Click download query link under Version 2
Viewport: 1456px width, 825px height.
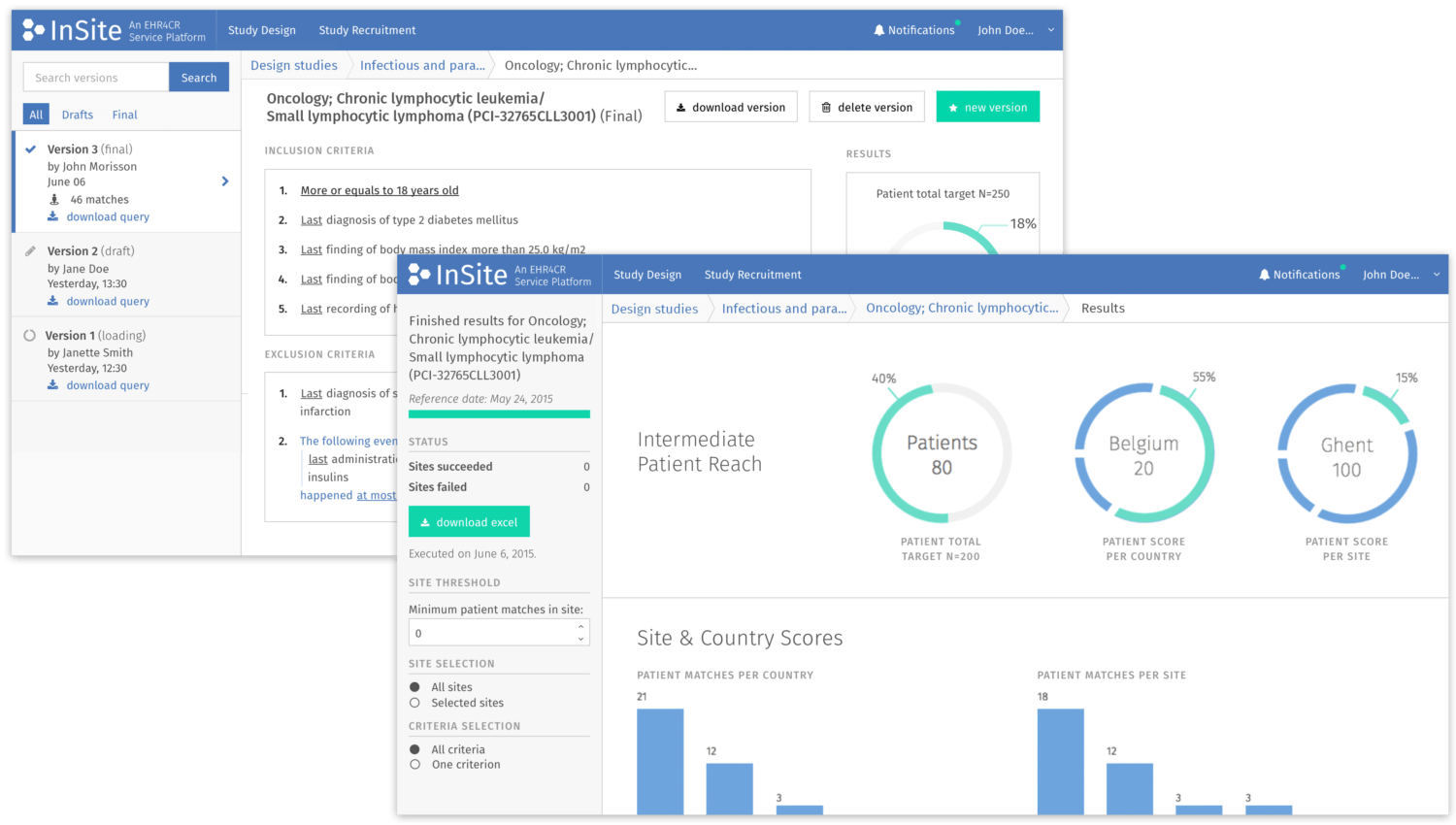tap(98, 302)
